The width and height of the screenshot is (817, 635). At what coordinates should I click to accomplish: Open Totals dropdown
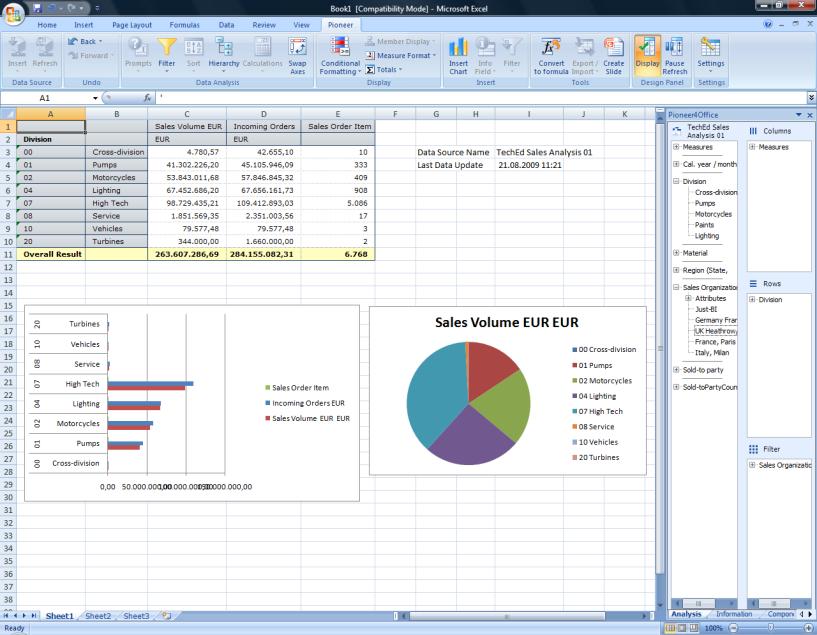(x=383, y=69)
